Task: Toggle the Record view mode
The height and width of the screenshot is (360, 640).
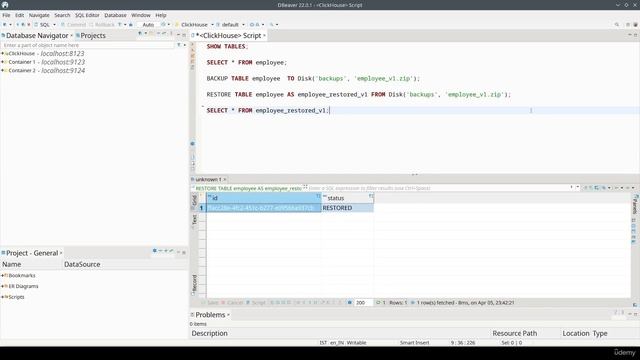Action: 194,284
